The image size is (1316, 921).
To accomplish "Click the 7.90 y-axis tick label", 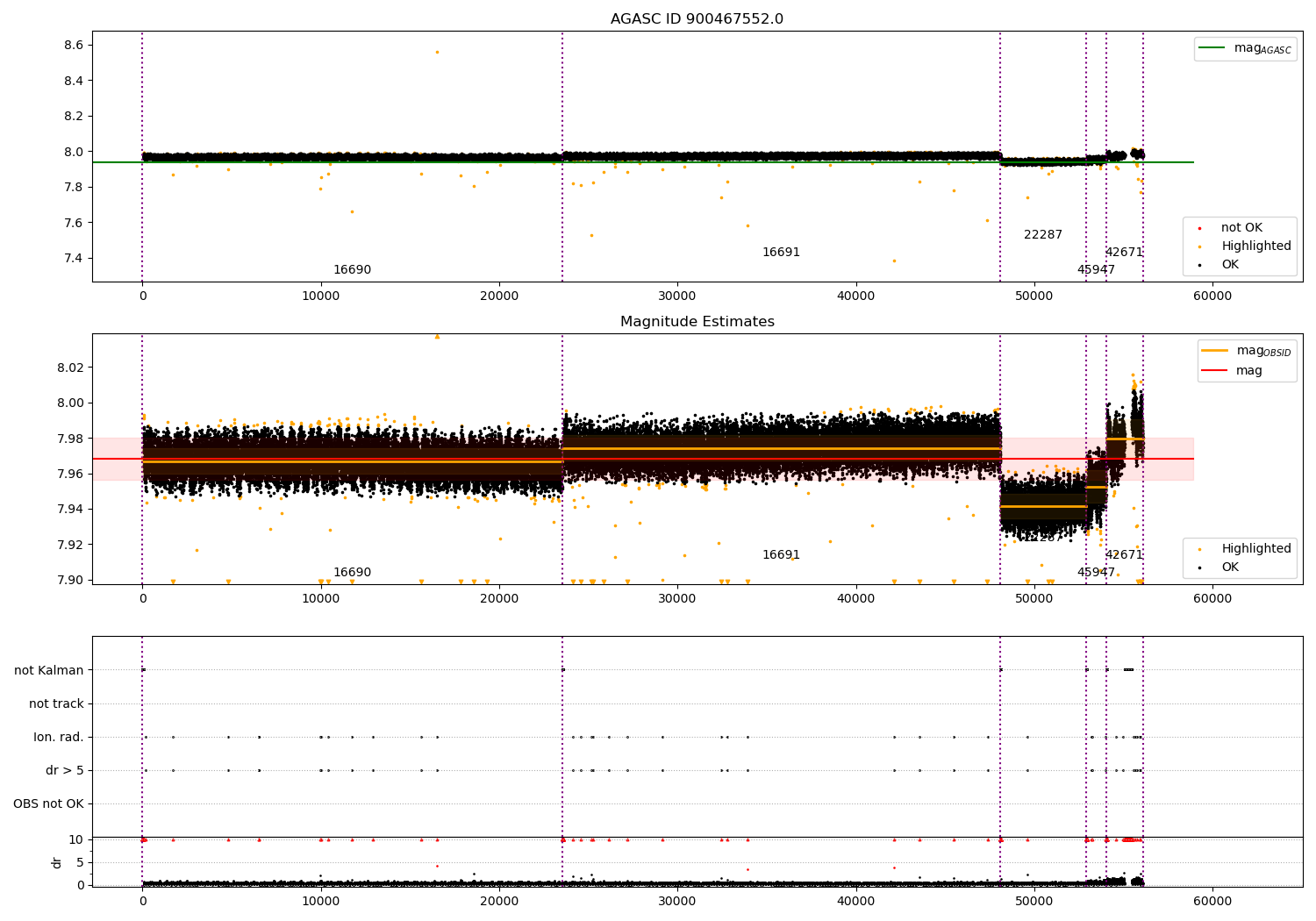I will tap(70, 580).
